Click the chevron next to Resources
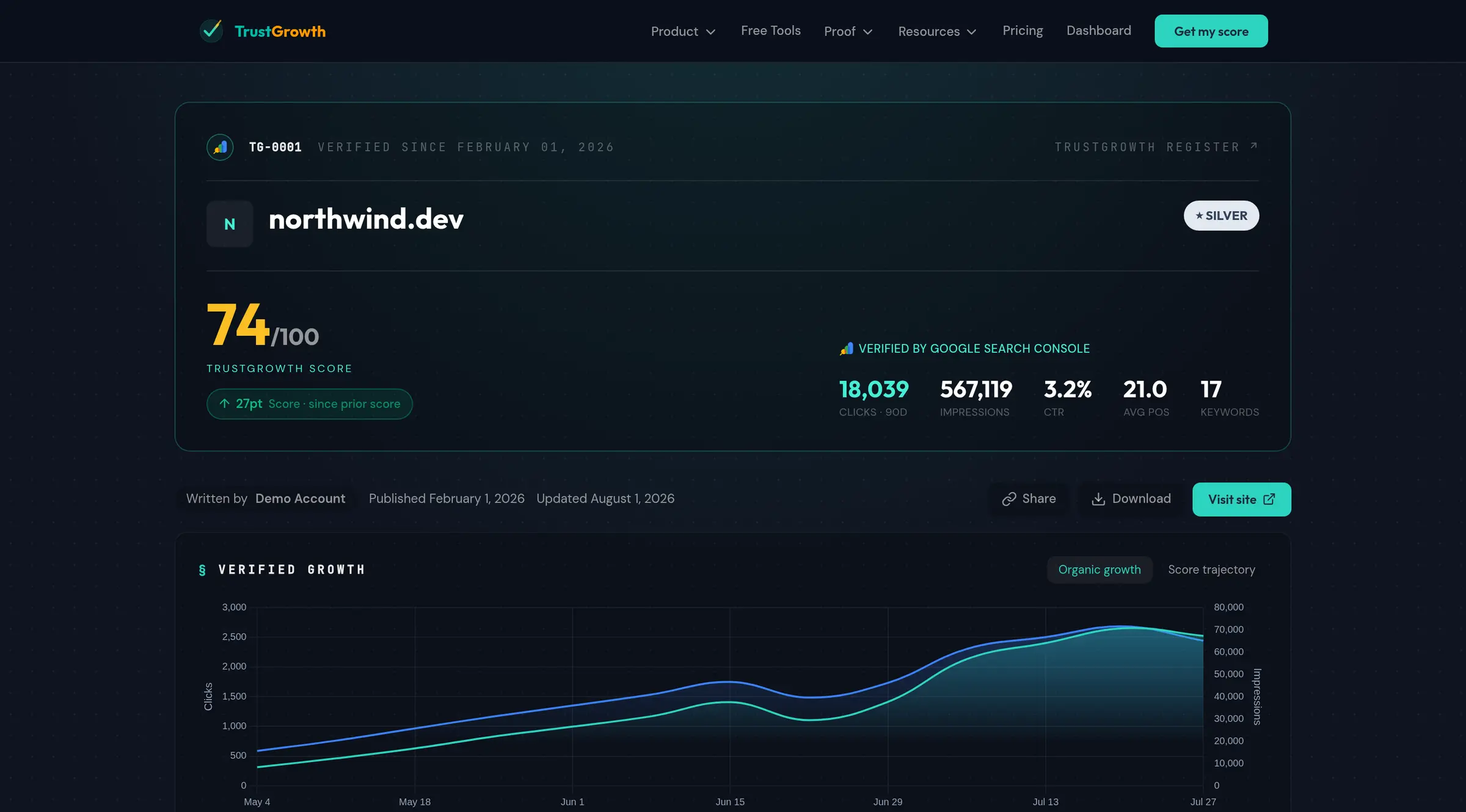Viewport: 1466px width, 812px height. point(971,32)
